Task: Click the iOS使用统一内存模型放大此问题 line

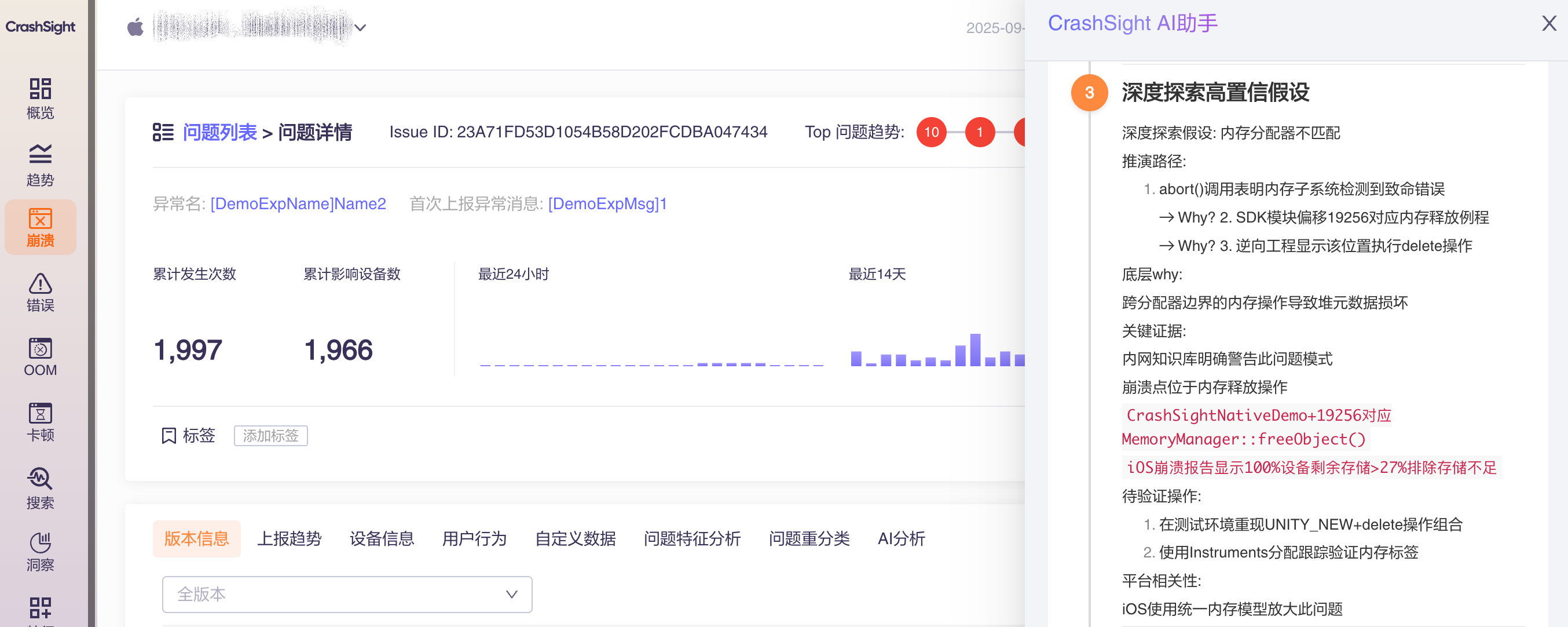Action: click(1232, 610)
